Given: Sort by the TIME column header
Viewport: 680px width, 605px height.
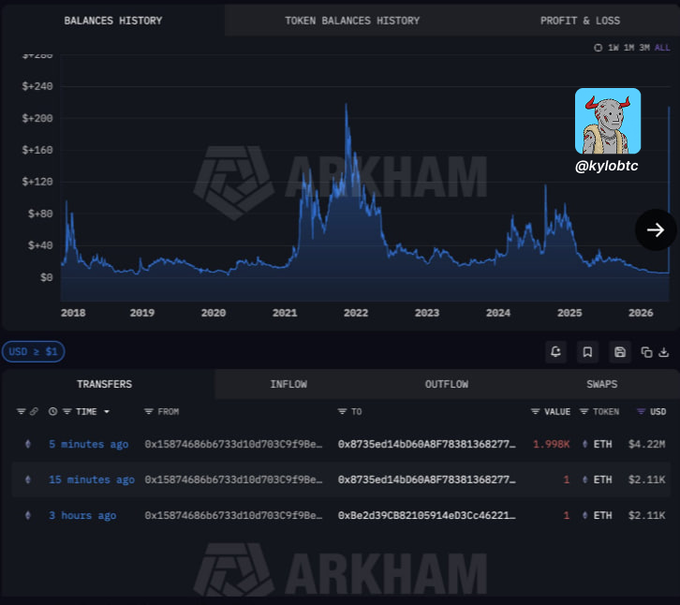Looking at the screenshot, I should (x=86, y=411).
